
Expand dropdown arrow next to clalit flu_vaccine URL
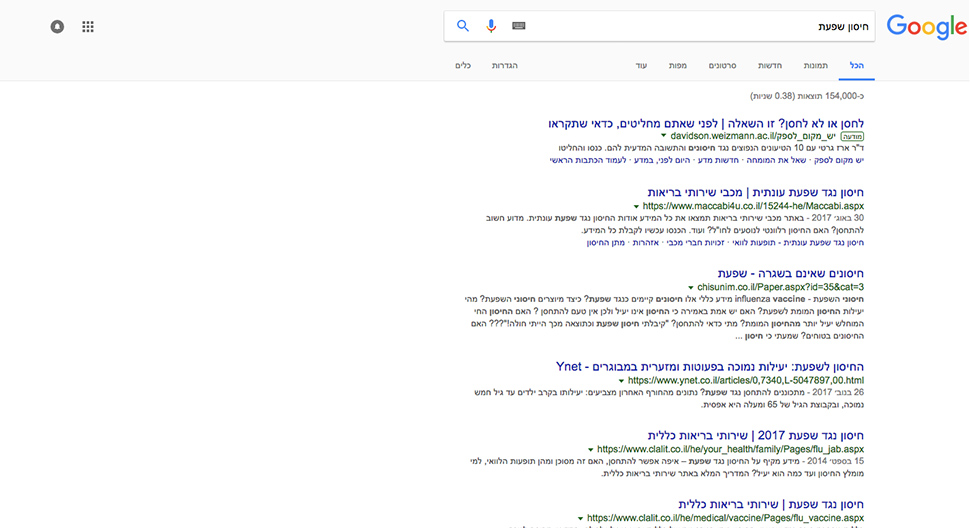(x=580, y=518)
